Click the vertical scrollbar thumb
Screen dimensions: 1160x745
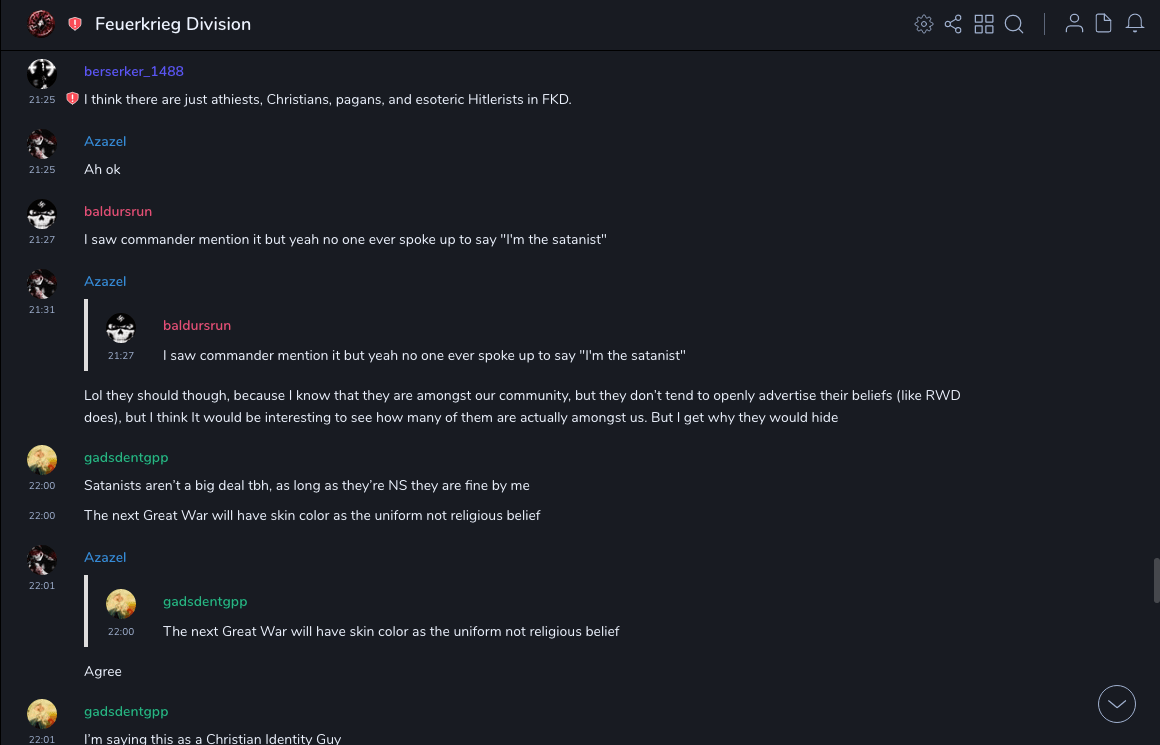[1156, 579]
